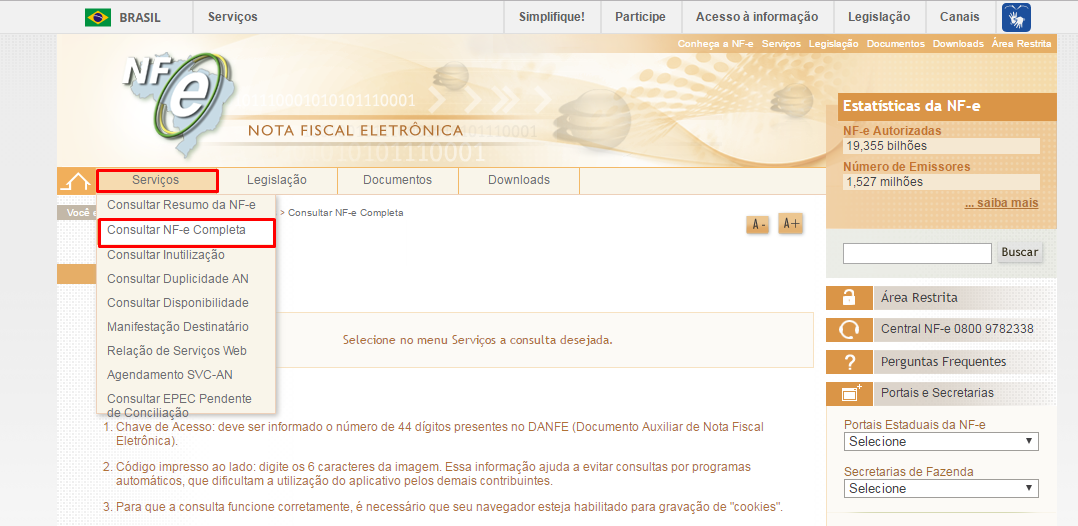Open the Secretarias de Fazenda dropdown
This screenshot has height=526, width=1078.
pos(941,488)
